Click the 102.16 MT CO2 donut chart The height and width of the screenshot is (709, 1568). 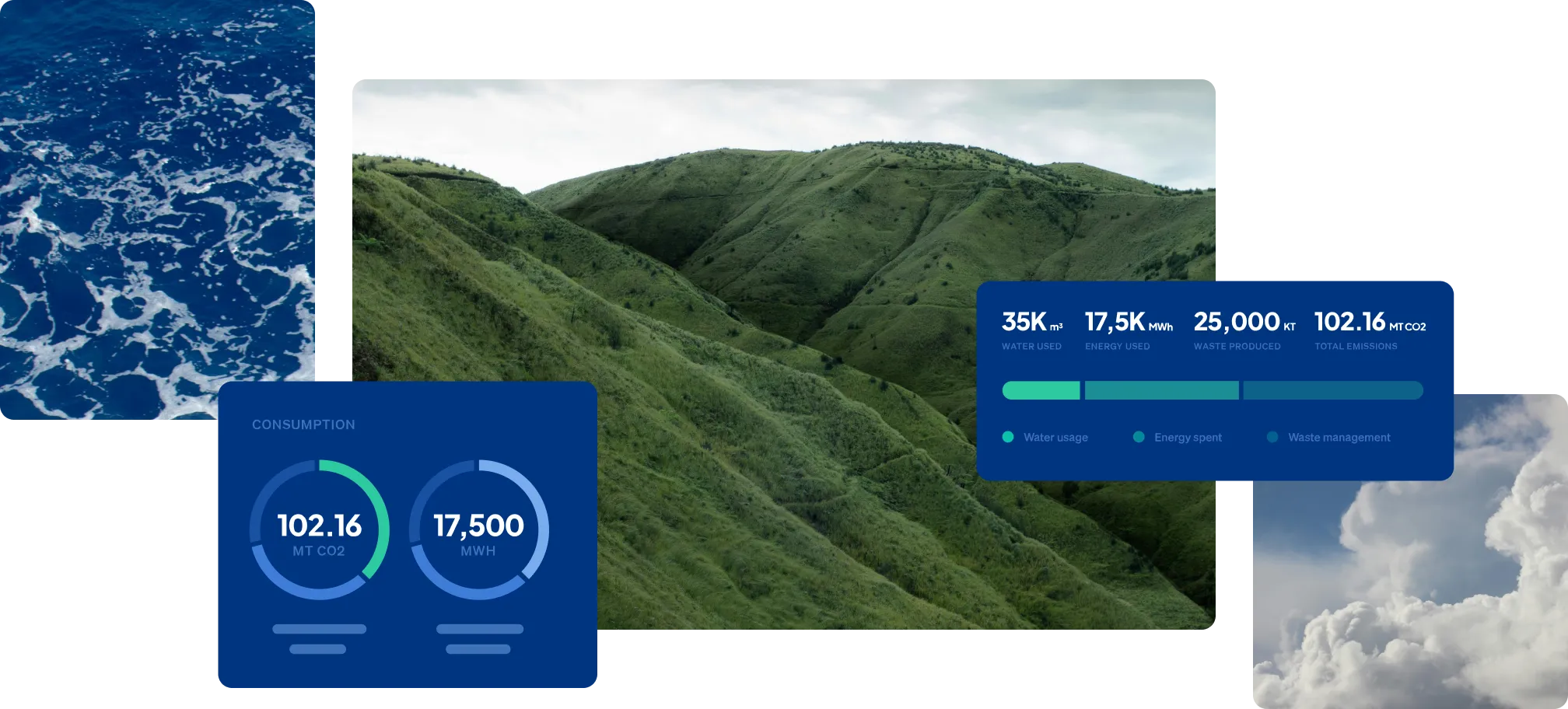(319, 529)
